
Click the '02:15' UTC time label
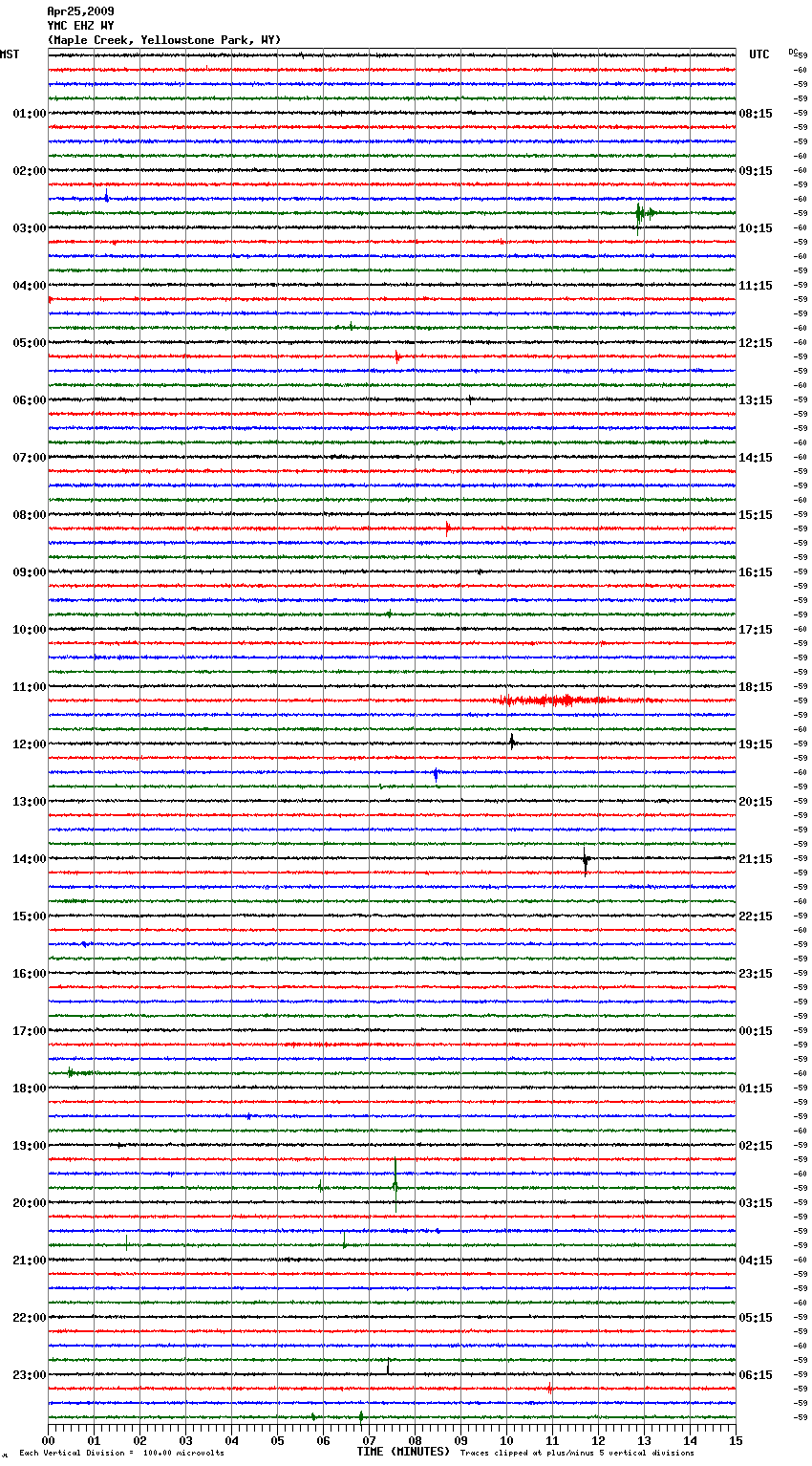[756, 1146]
